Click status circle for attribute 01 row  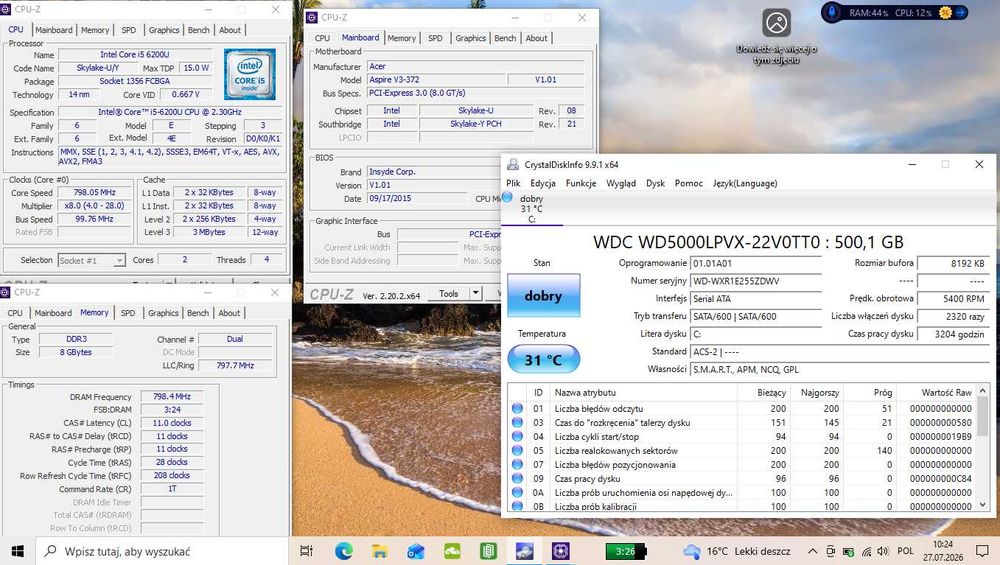coord(517,408)
